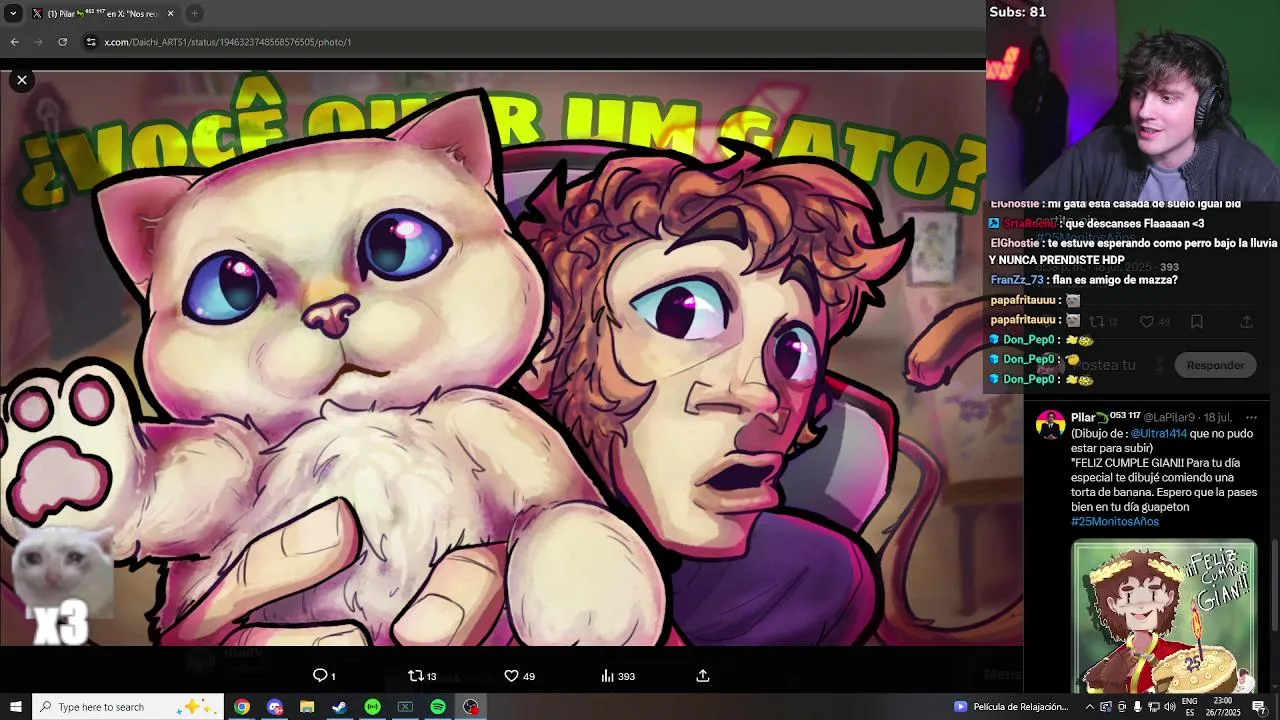Open the @Ultra1414 mention link
Image resolution: width=1280 pixels, height=720 pixels.
pyautogui.click(x=1159, y=433)
